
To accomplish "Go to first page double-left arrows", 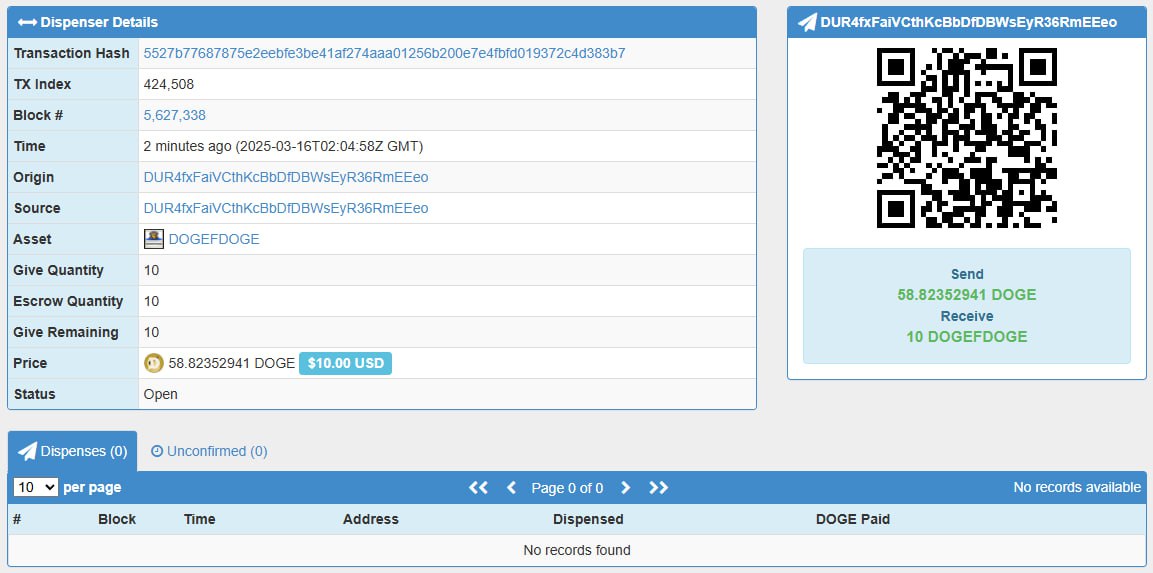I will [479, 488].
